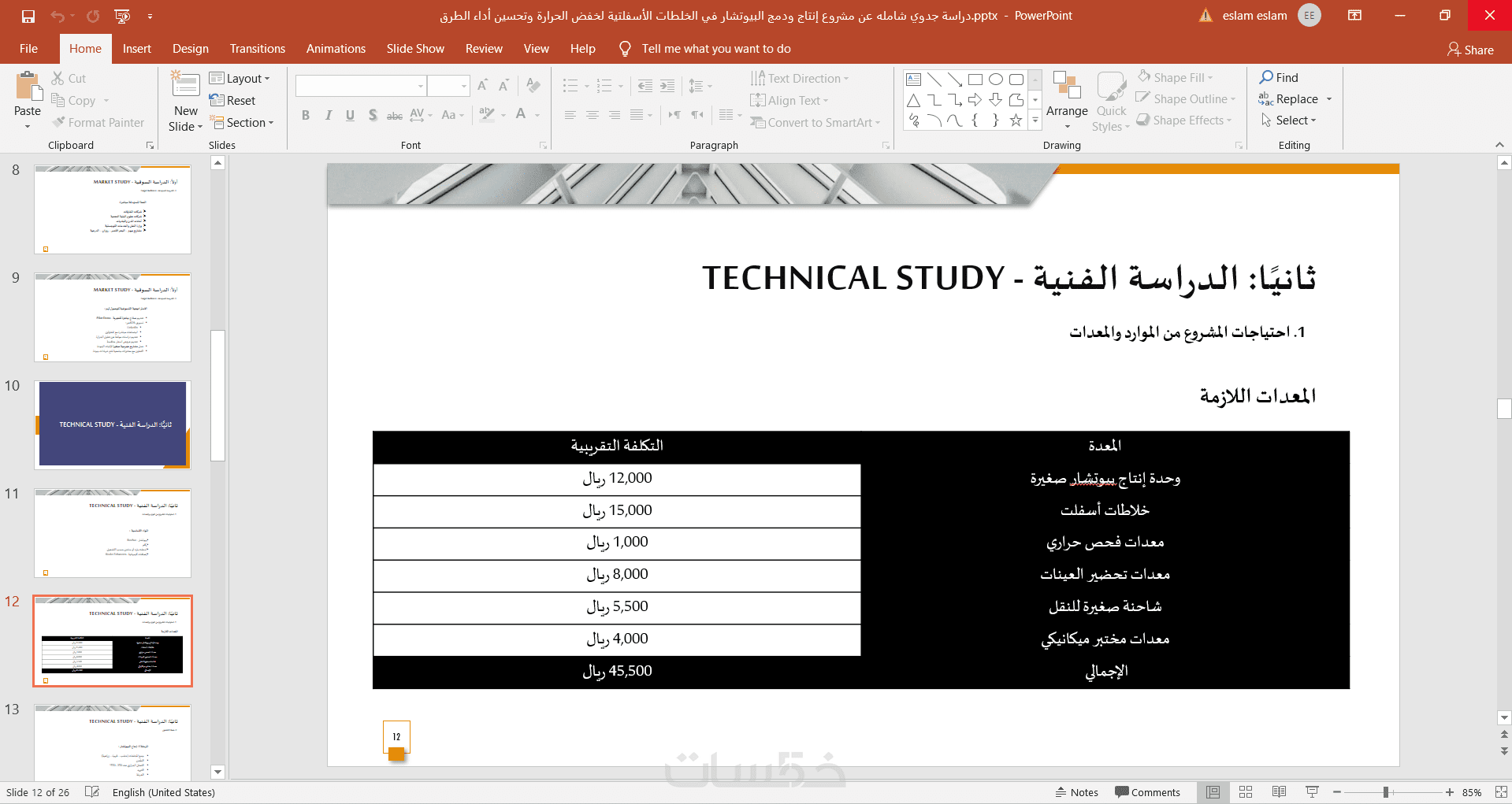Open the Font dialog launcher
1512x804 pixels.
[543, 146]
